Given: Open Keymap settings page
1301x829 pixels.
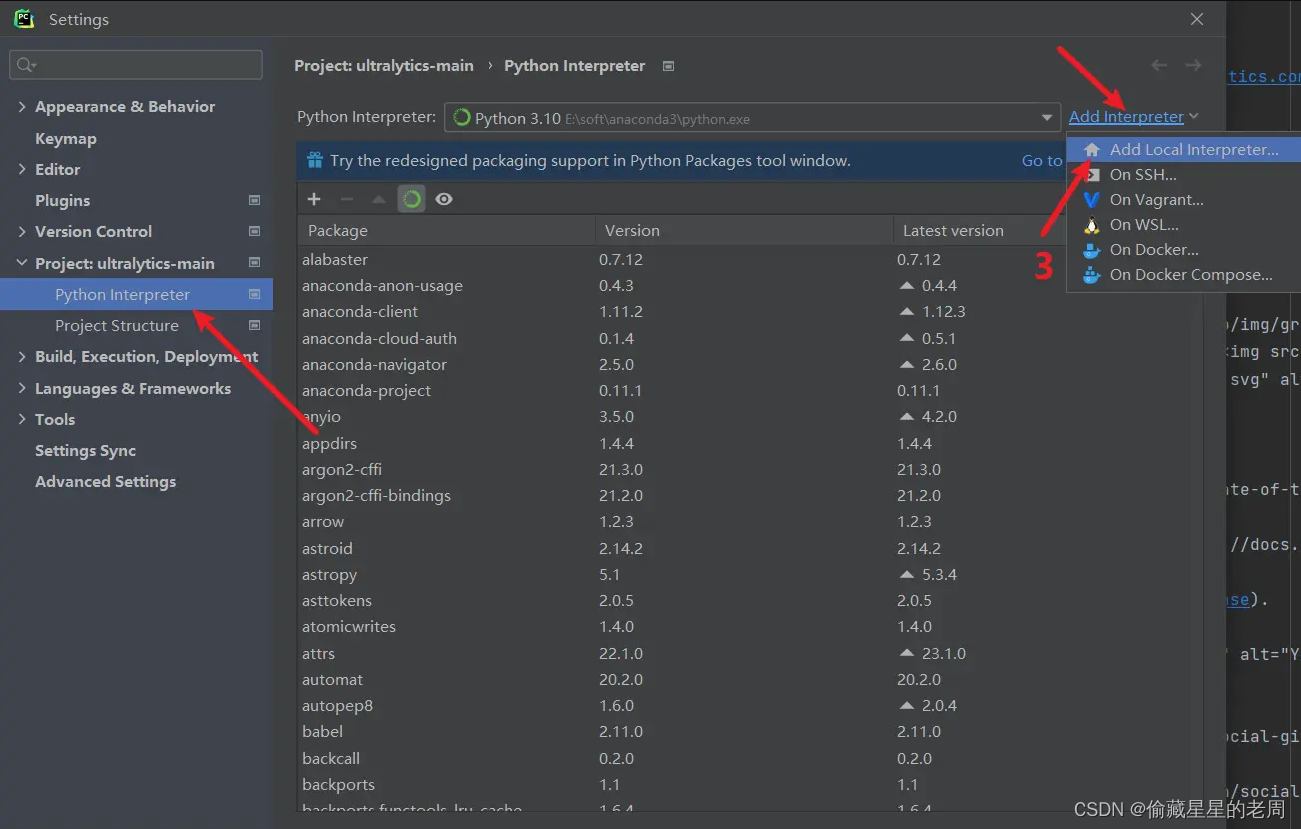Looking at the screenshot, I should click(x=66, y=138).
